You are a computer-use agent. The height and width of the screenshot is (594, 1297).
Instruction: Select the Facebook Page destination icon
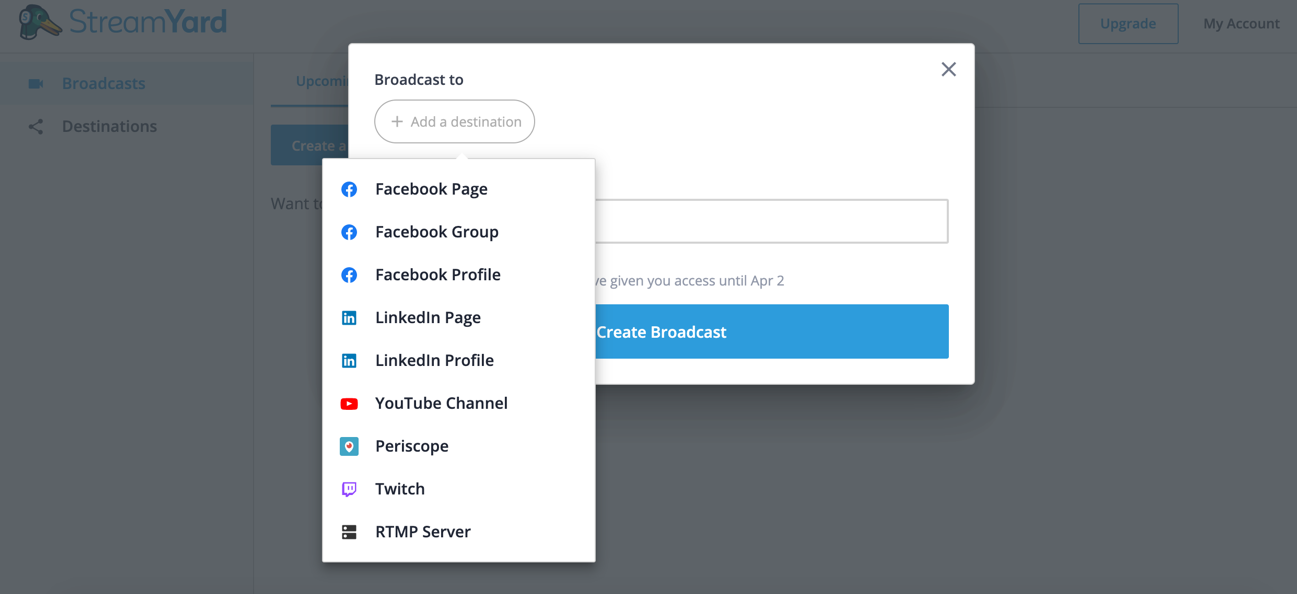point(349,188)
